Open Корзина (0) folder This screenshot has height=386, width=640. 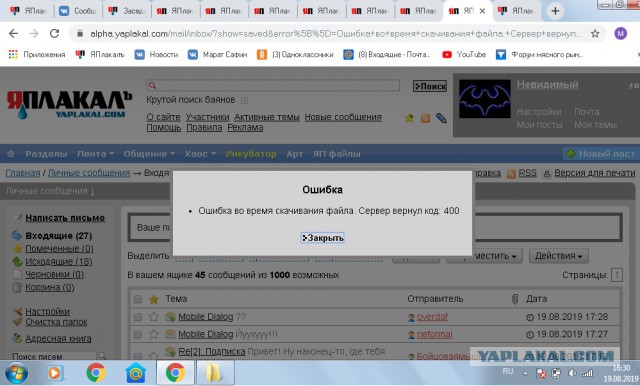(50, 287)
